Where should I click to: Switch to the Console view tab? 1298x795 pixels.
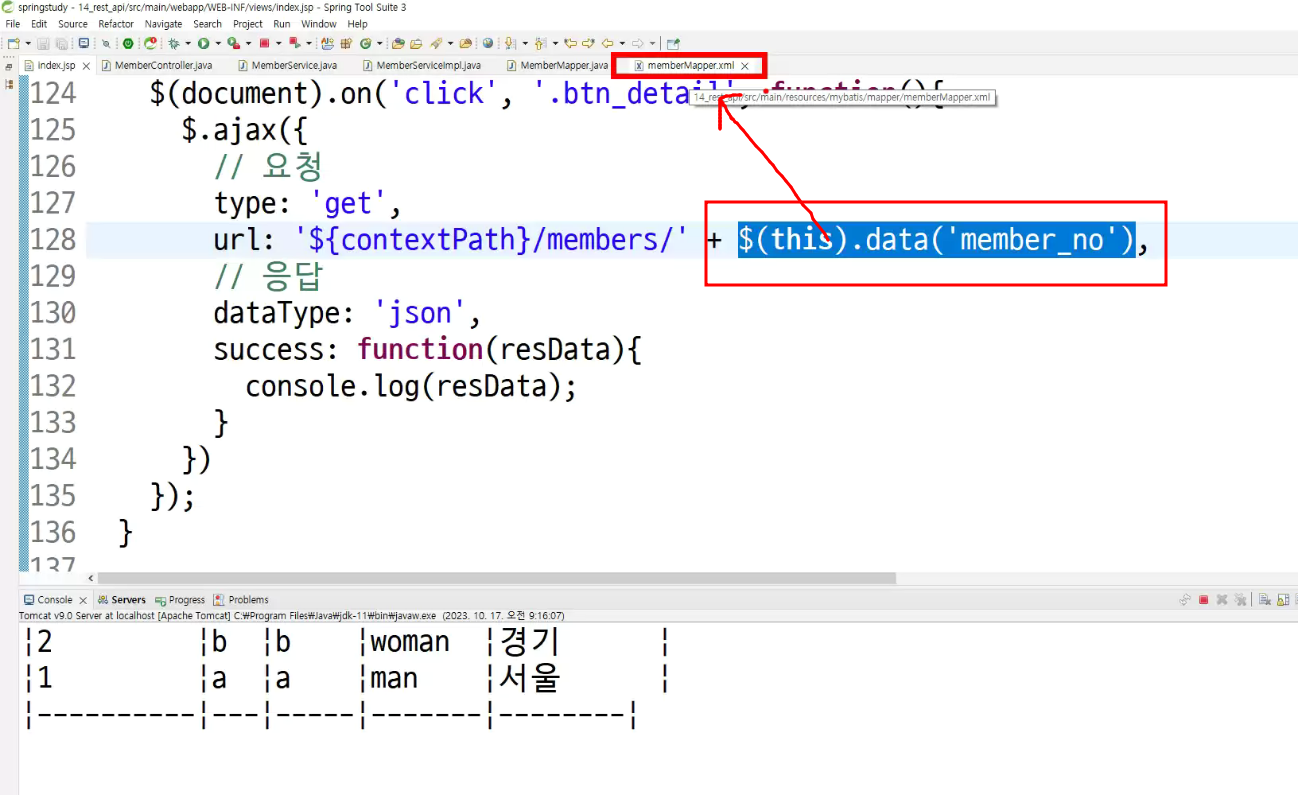click(x=55, y=600)
